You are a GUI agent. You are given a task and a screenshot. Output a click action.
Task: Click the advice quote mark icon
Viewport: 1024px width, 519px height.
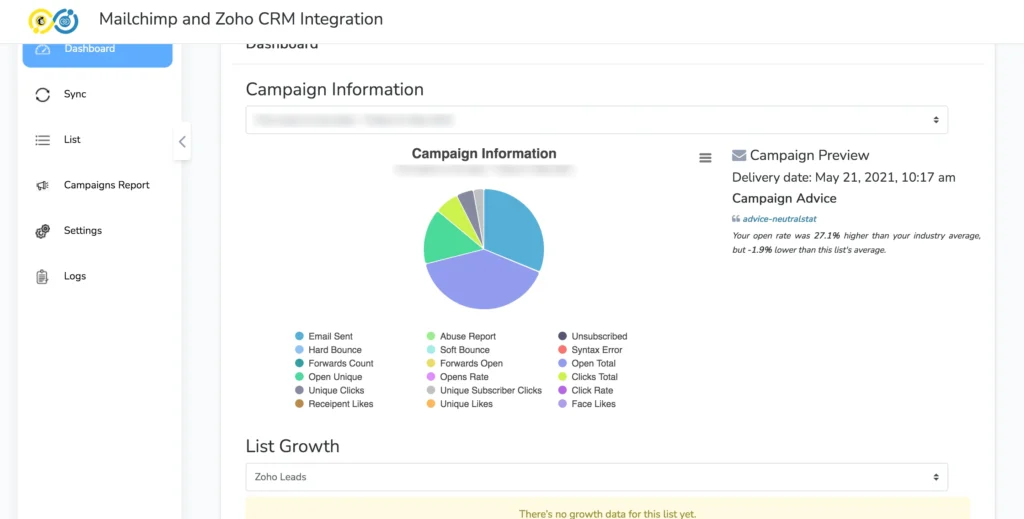(x=736, y=219)
